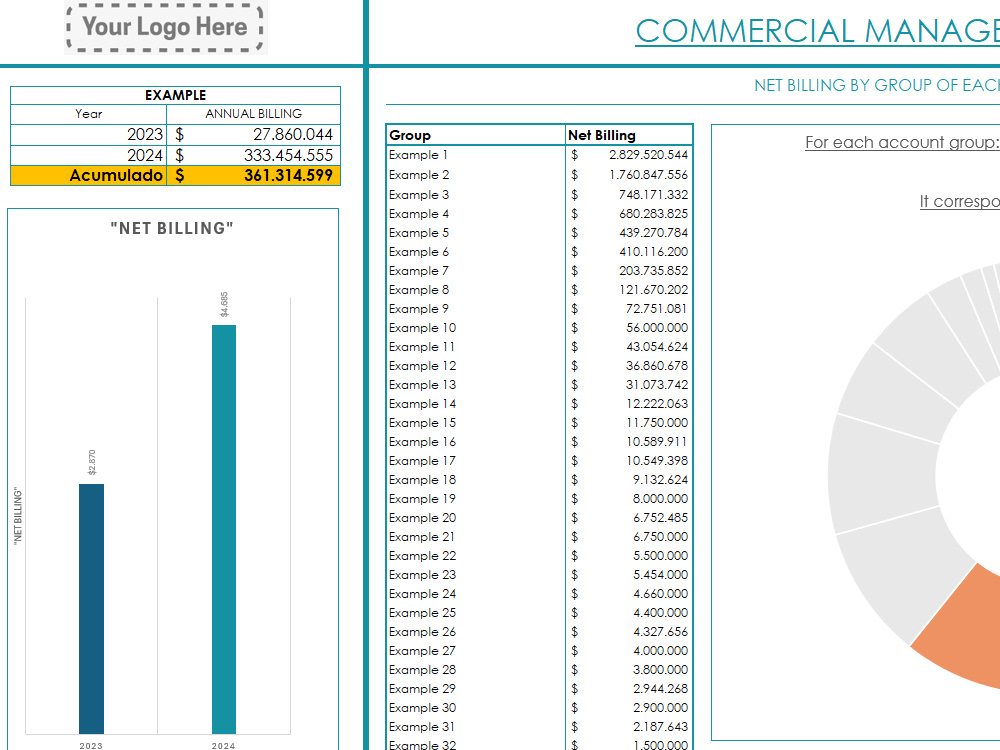1000x750 pixels.
Task: Select the Example 12 group cell
Action: point(476,366)
